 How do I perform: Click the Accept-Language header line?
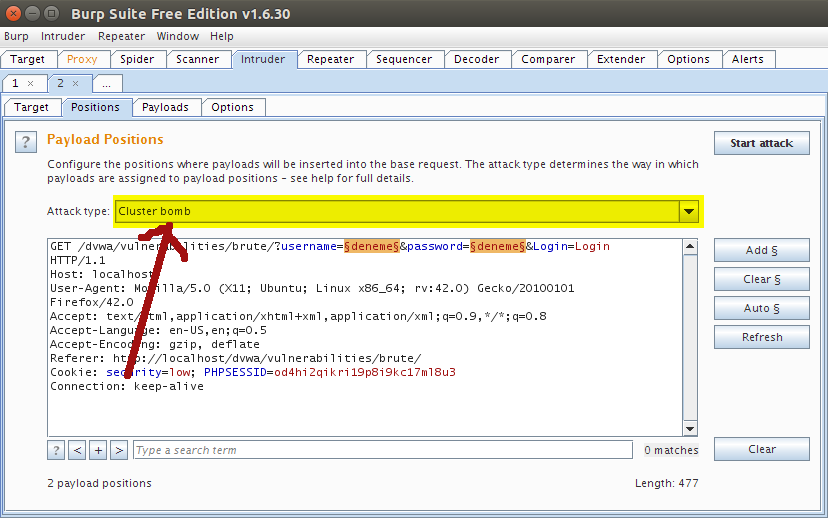click(158, 331)
